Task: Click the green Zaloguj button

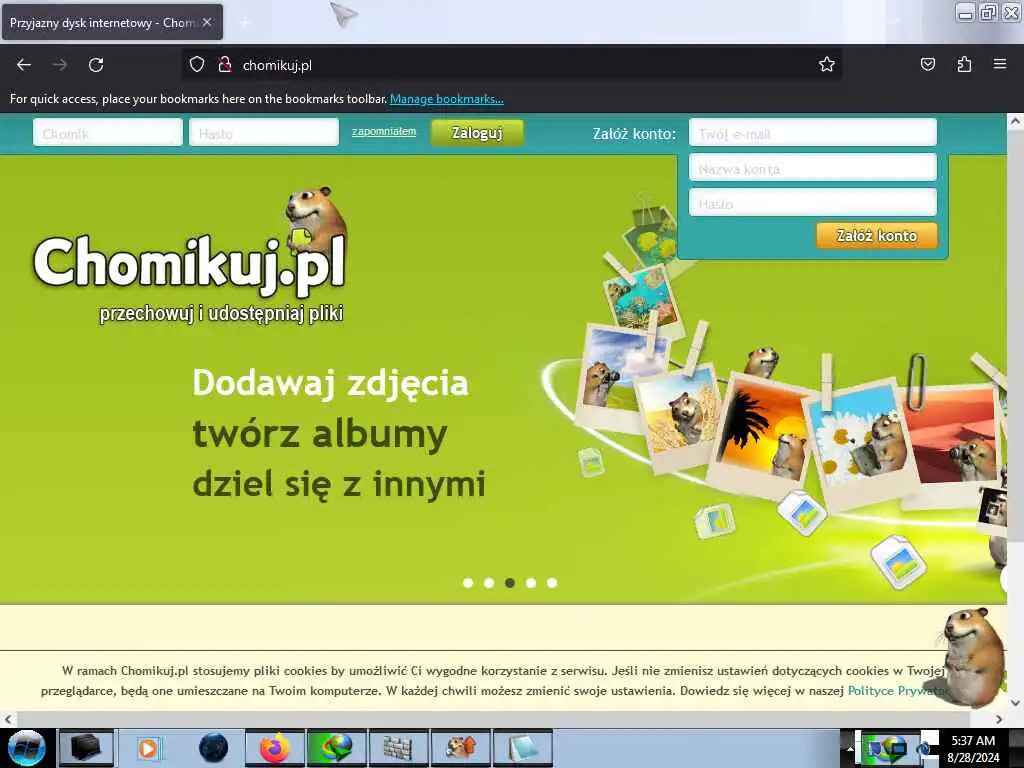Action: [x=477, y=133]
